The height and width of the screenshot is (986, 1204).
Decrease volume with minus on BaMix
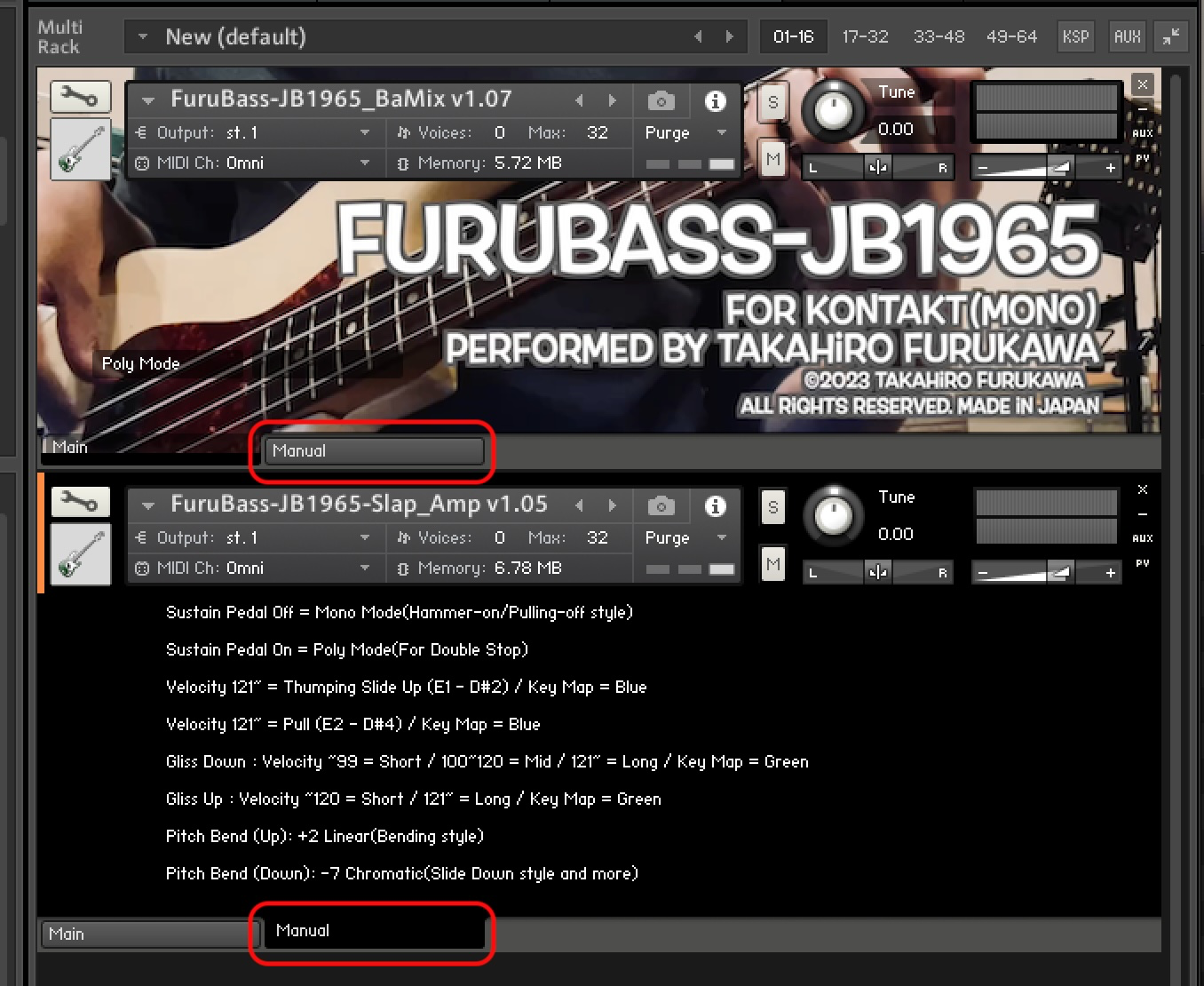click(983, 167)
